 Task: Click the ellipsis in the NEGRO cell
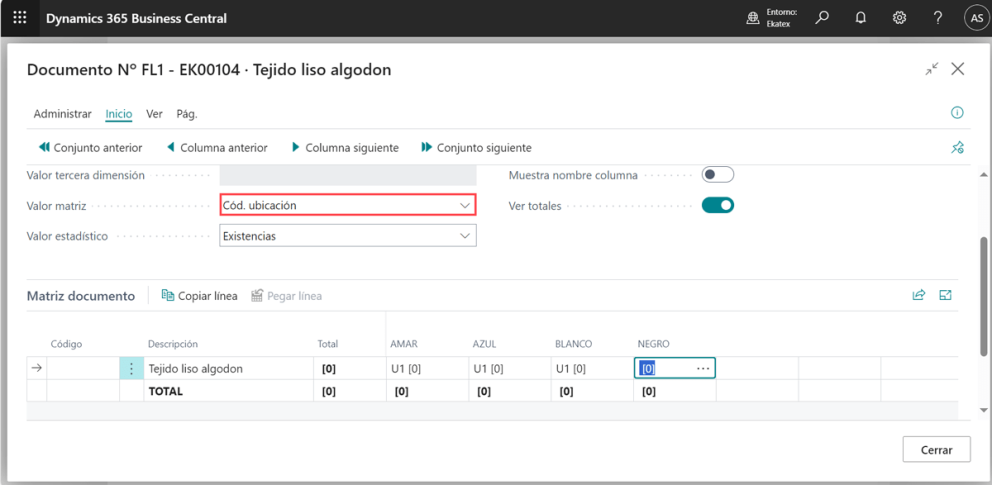[703, 369]
